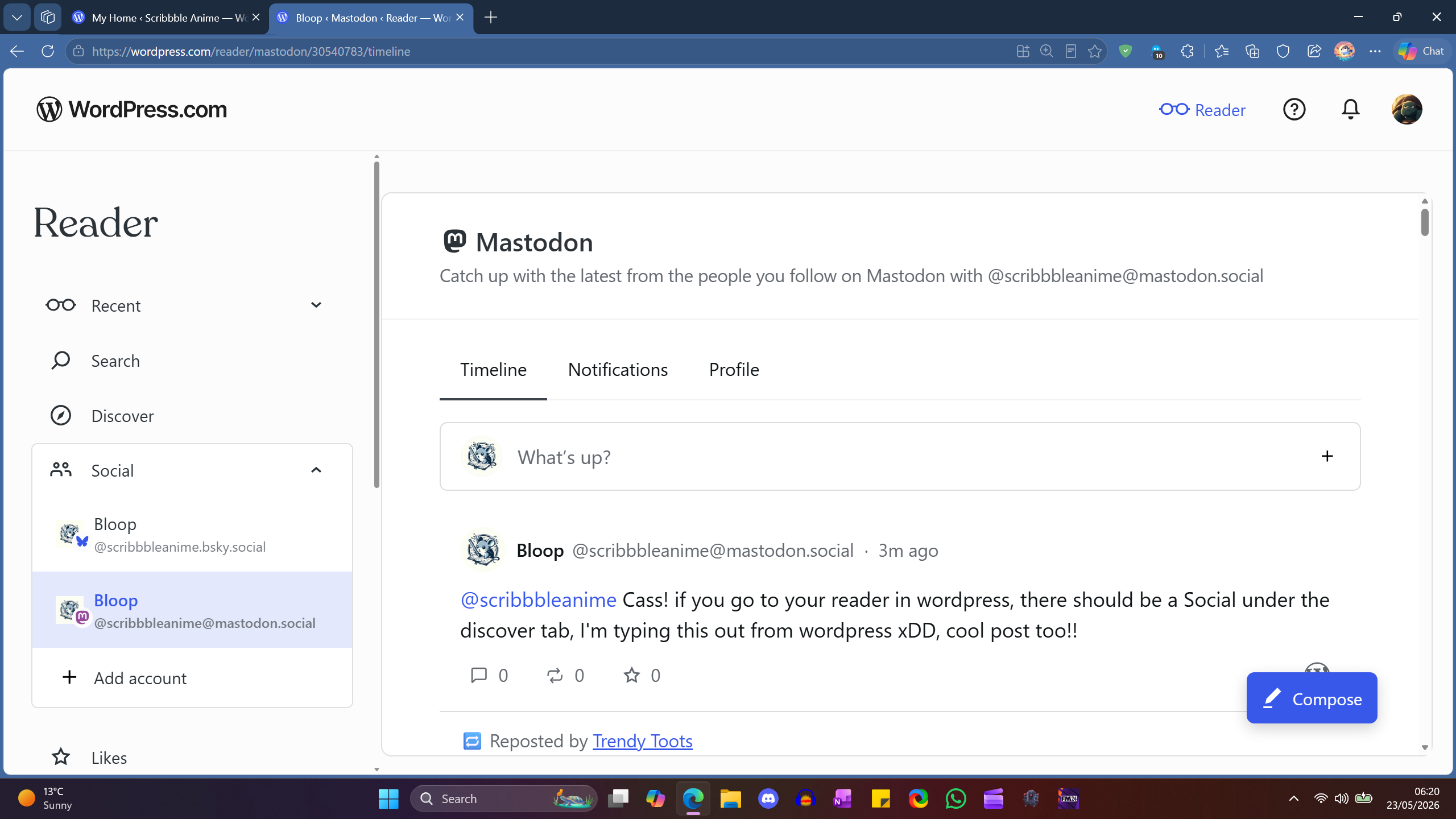Open the zoom magnifier in the address bar
Image resolution: width=1456 pixels, height=819 pixels.
tap(1046, 51)
